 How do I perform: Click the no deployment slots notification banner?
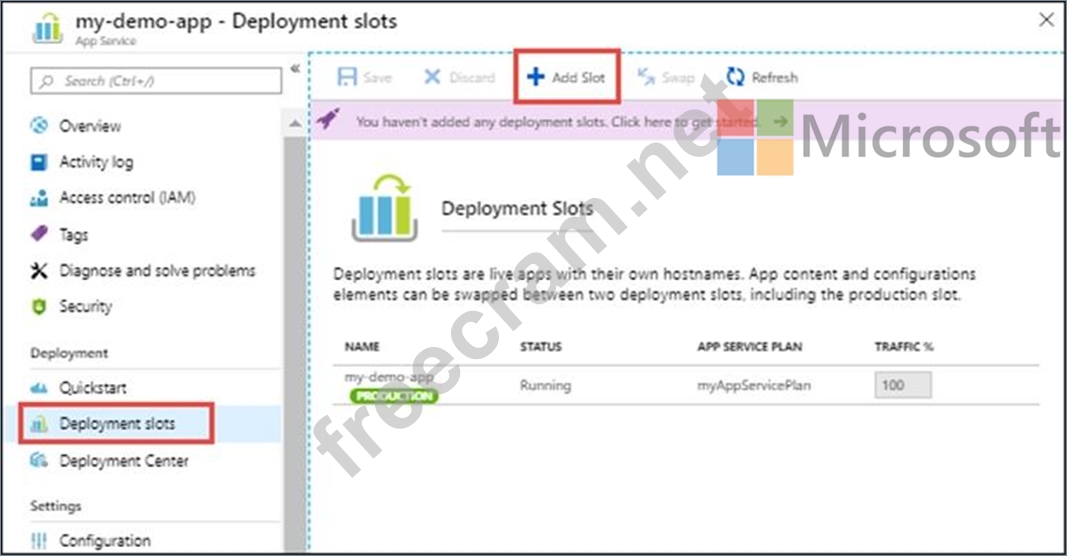540,121
